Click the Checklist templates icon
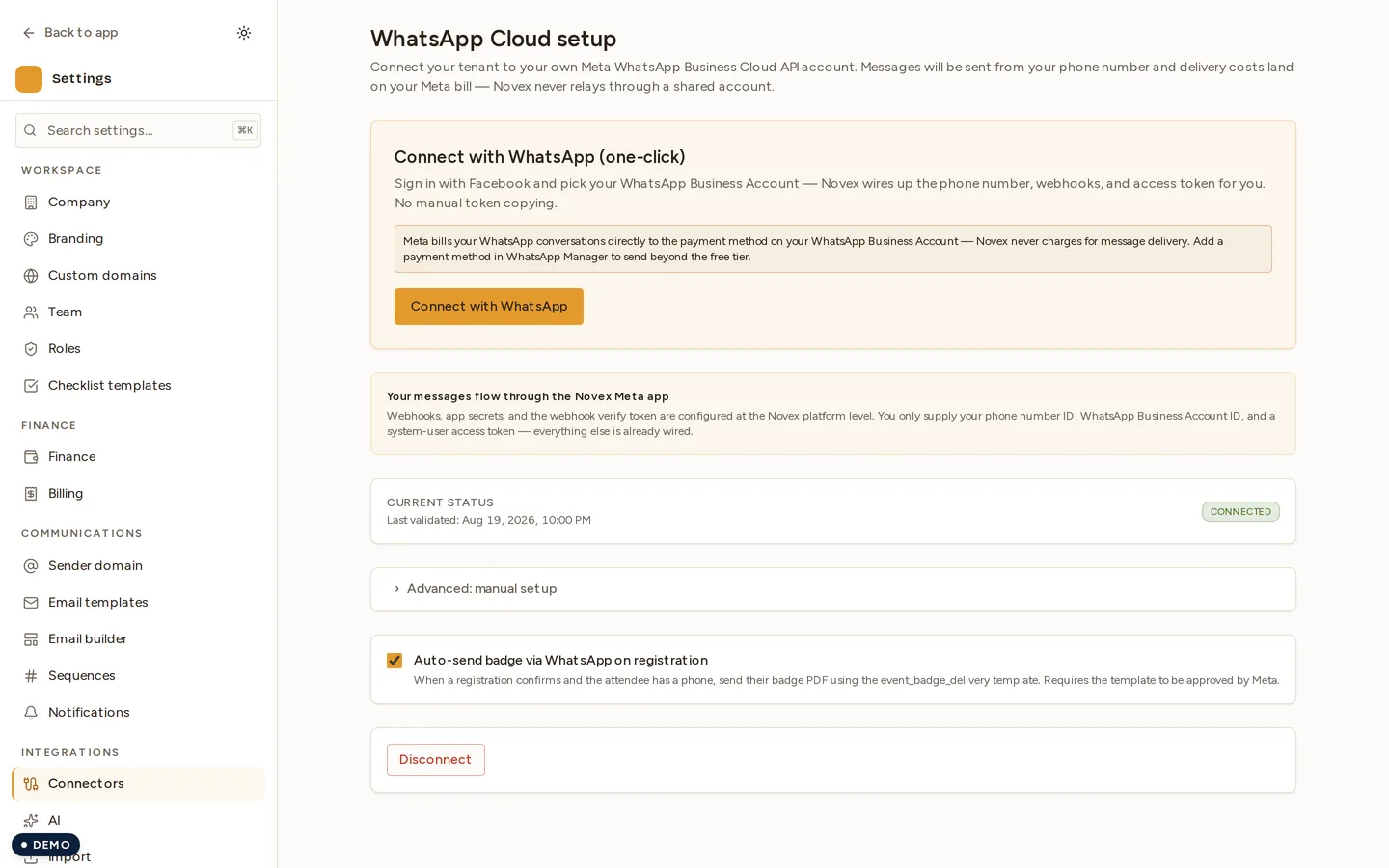Viewport: 1389px width, 868px height. (x=31, y=386)
